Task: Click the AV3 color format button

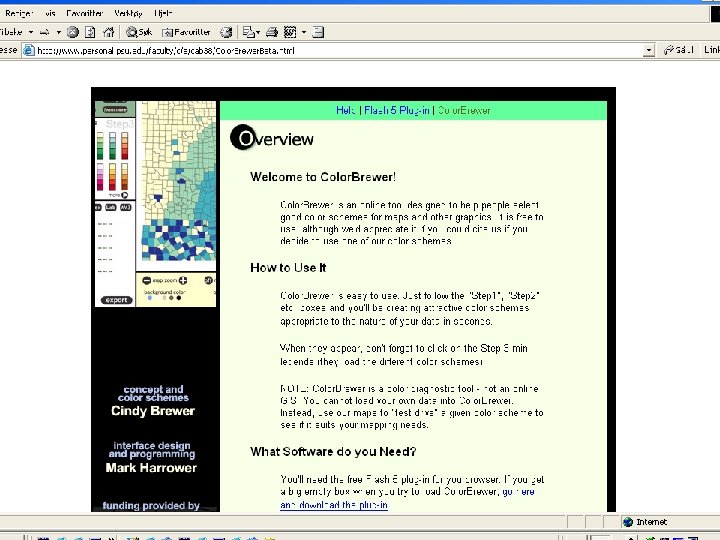Action: tap(125, 208)
